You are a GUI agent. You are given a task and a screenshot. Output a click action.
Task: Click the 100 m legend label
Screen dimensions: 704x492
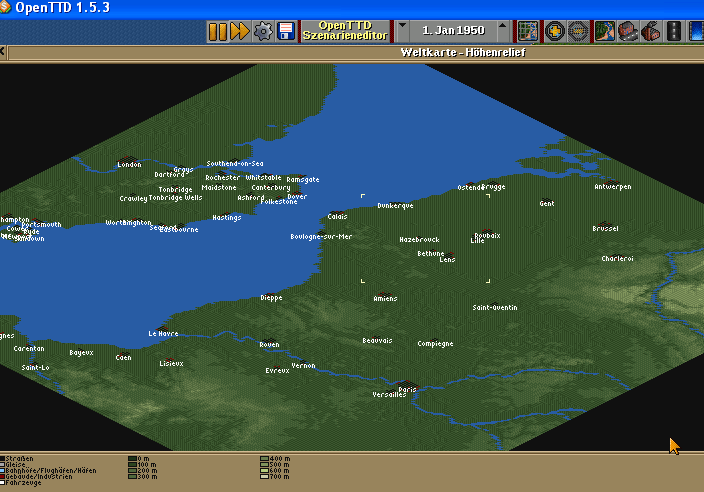[147, 465]
